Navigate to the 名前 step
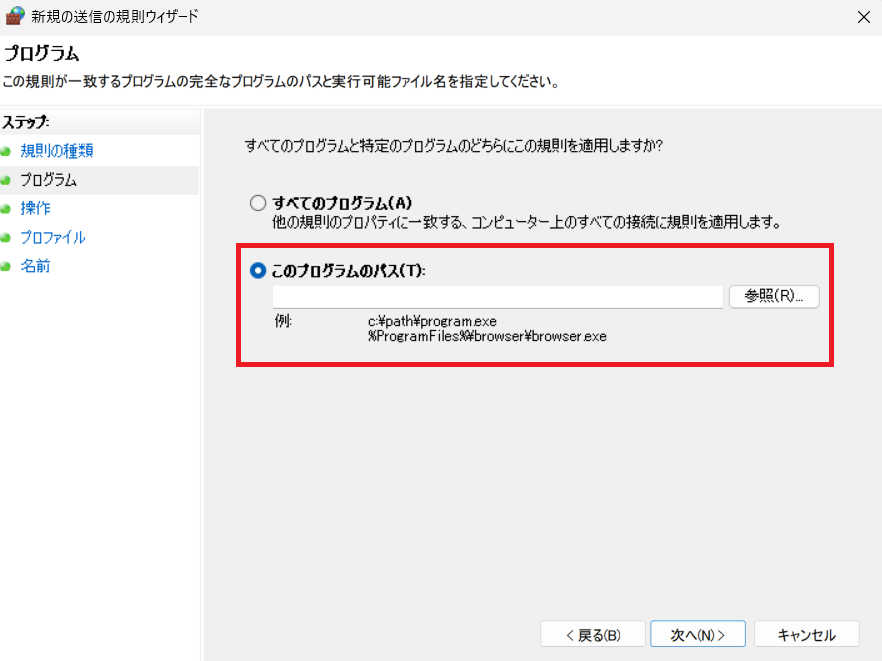882x661 pixels. [x=35, y=266]
